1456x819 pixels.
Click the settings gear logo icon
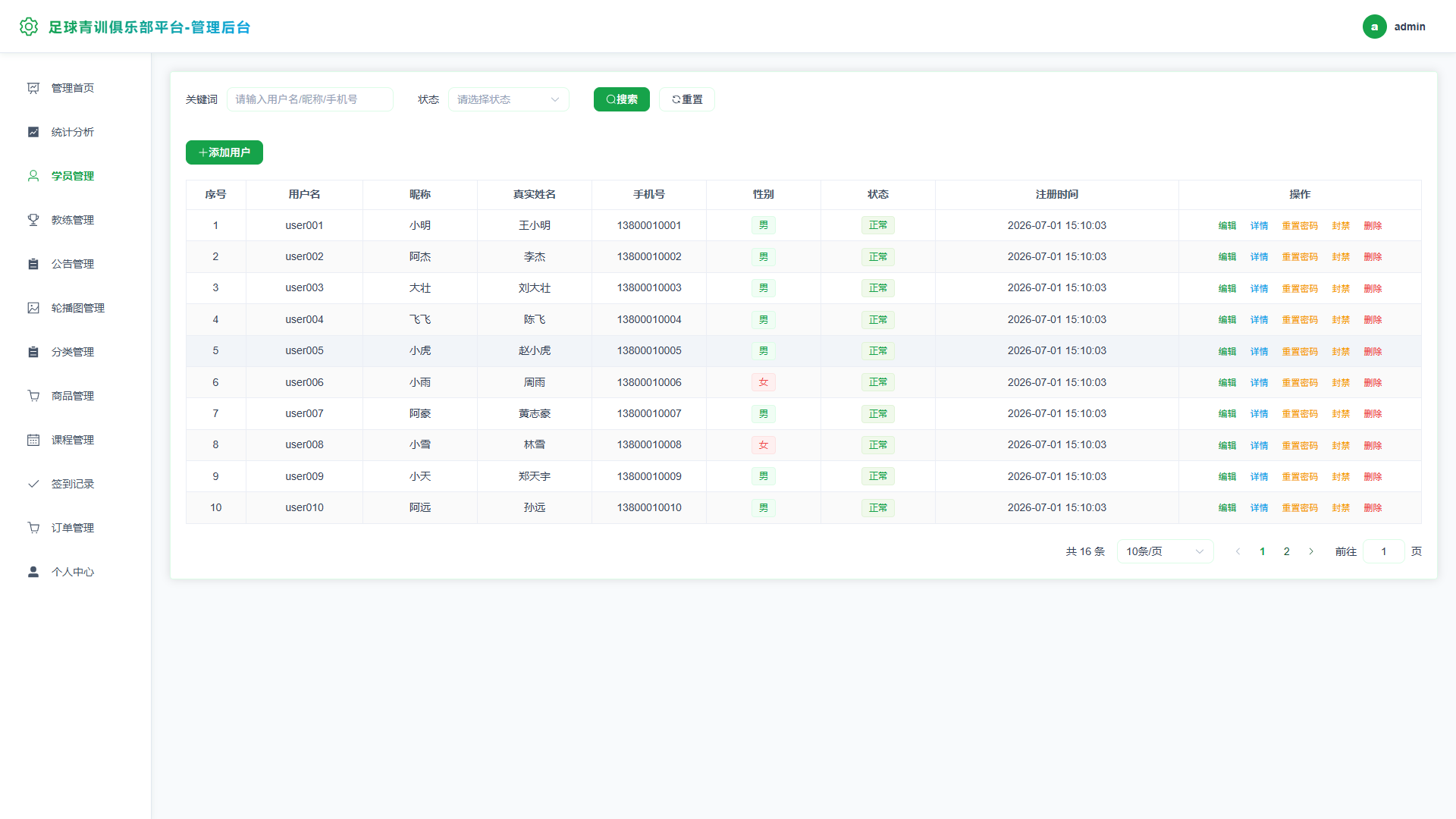[29, 27]
